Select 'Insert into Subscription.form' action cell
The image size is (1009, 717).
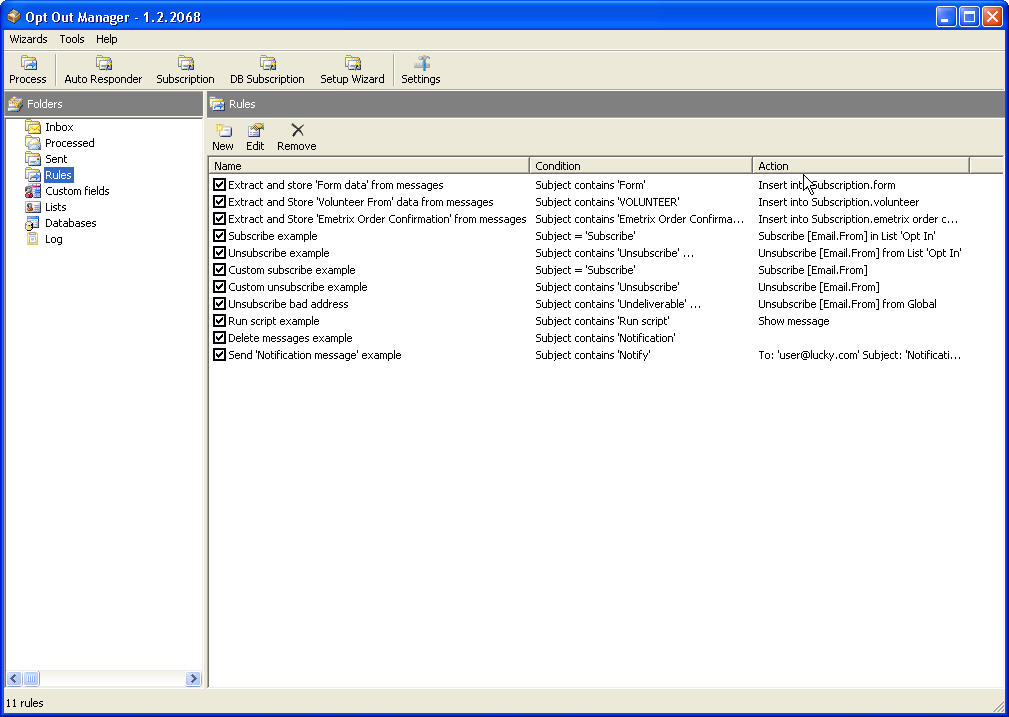click(x=827, y=185)
